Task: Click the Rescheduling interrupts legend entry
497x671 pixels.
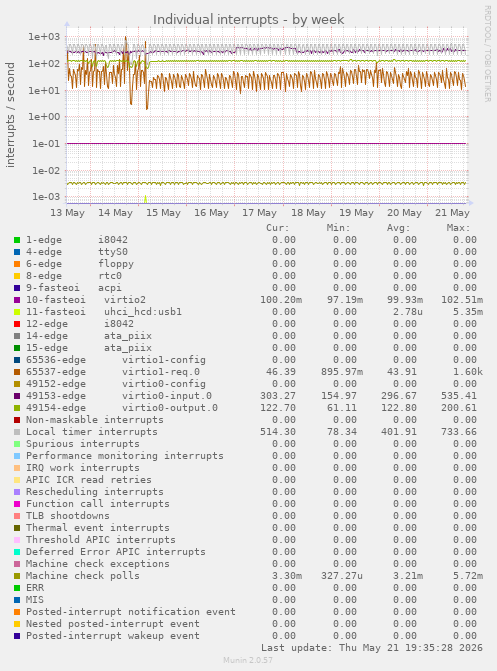Action: [95, 492]
